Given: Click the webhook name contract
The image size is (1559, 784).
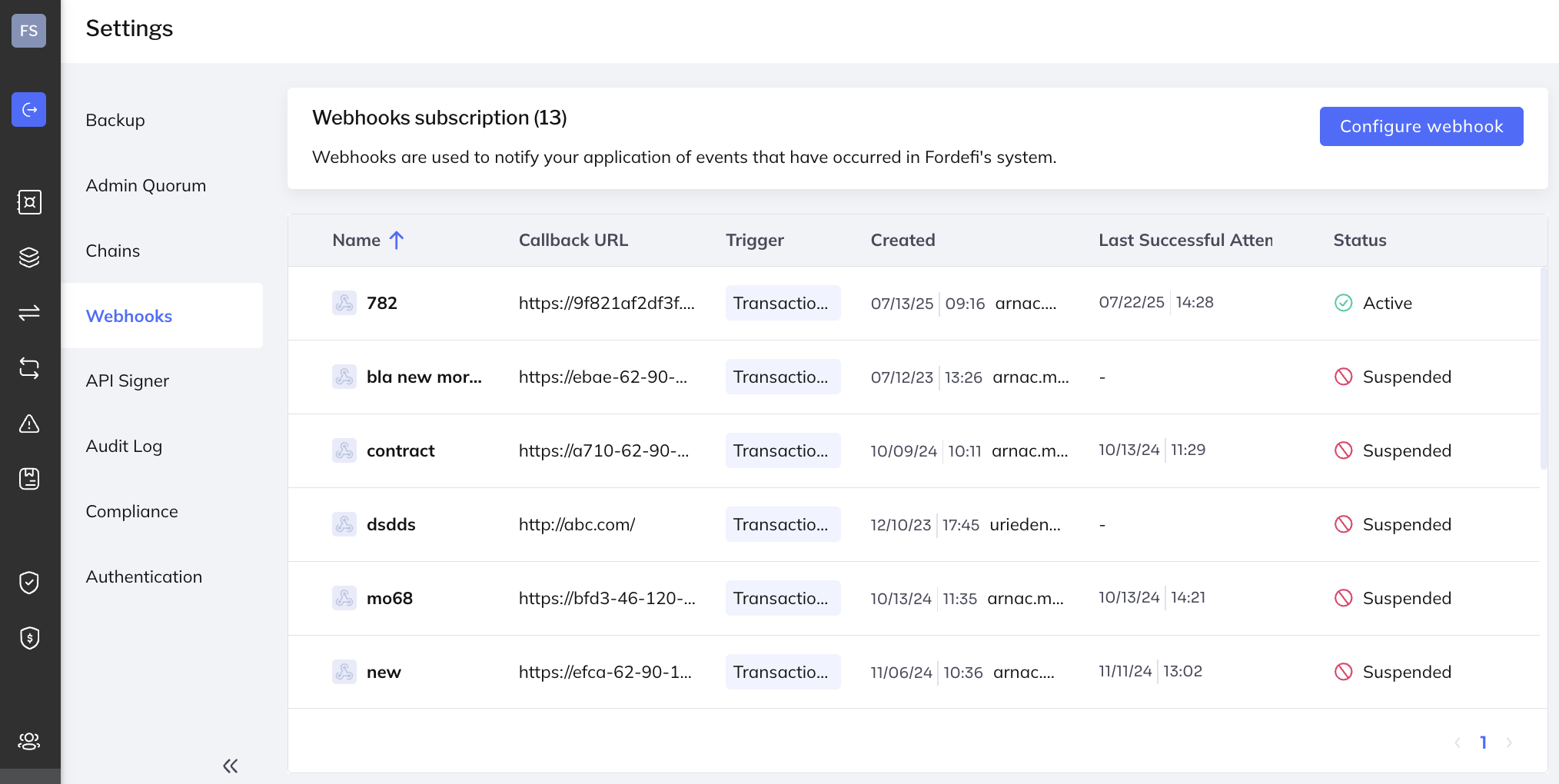Looking at the screenshot, I should (x=401, y=450).
